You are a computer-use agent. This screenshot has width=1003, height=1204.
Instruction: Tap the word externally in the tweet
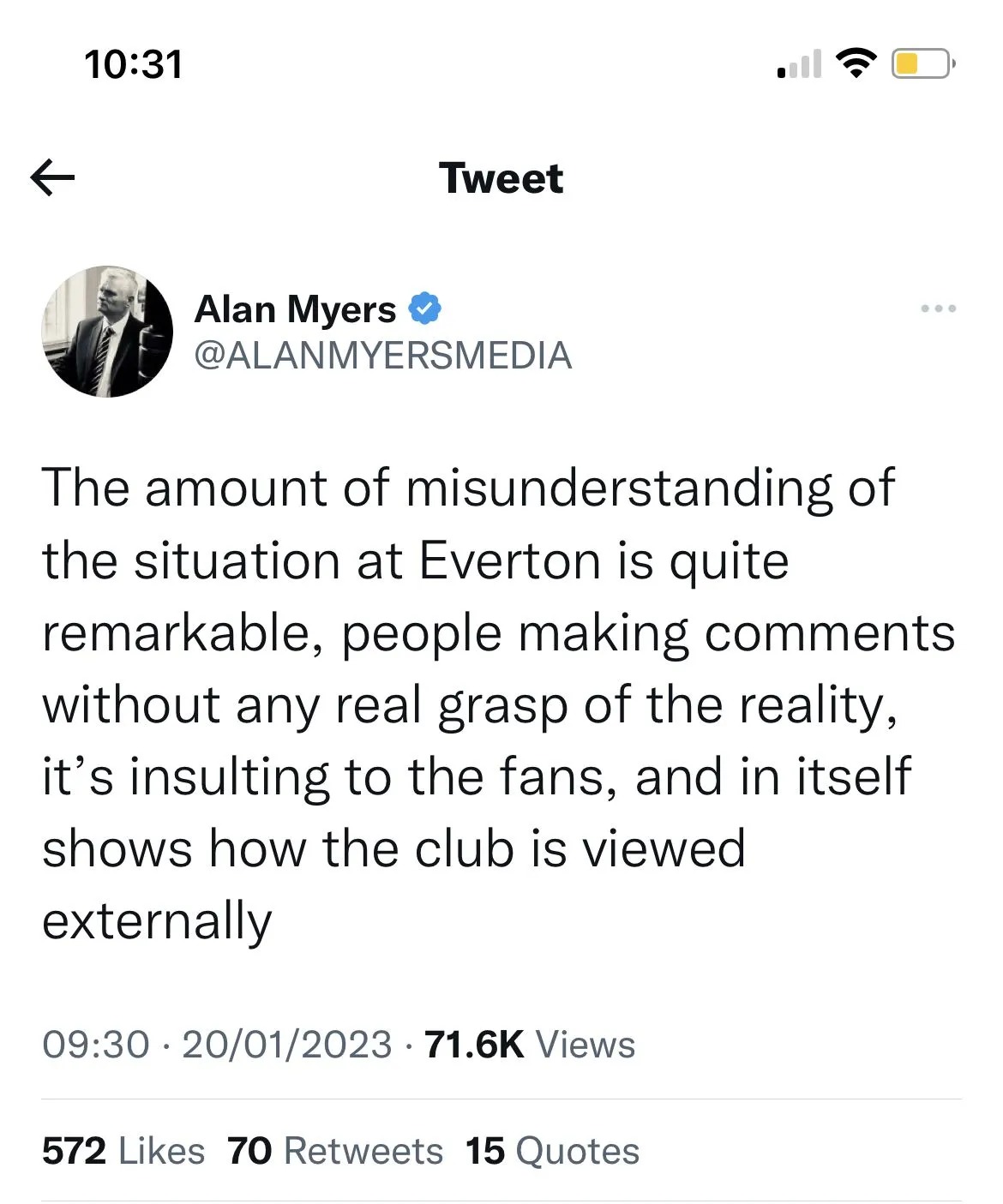tap(157, 922)
